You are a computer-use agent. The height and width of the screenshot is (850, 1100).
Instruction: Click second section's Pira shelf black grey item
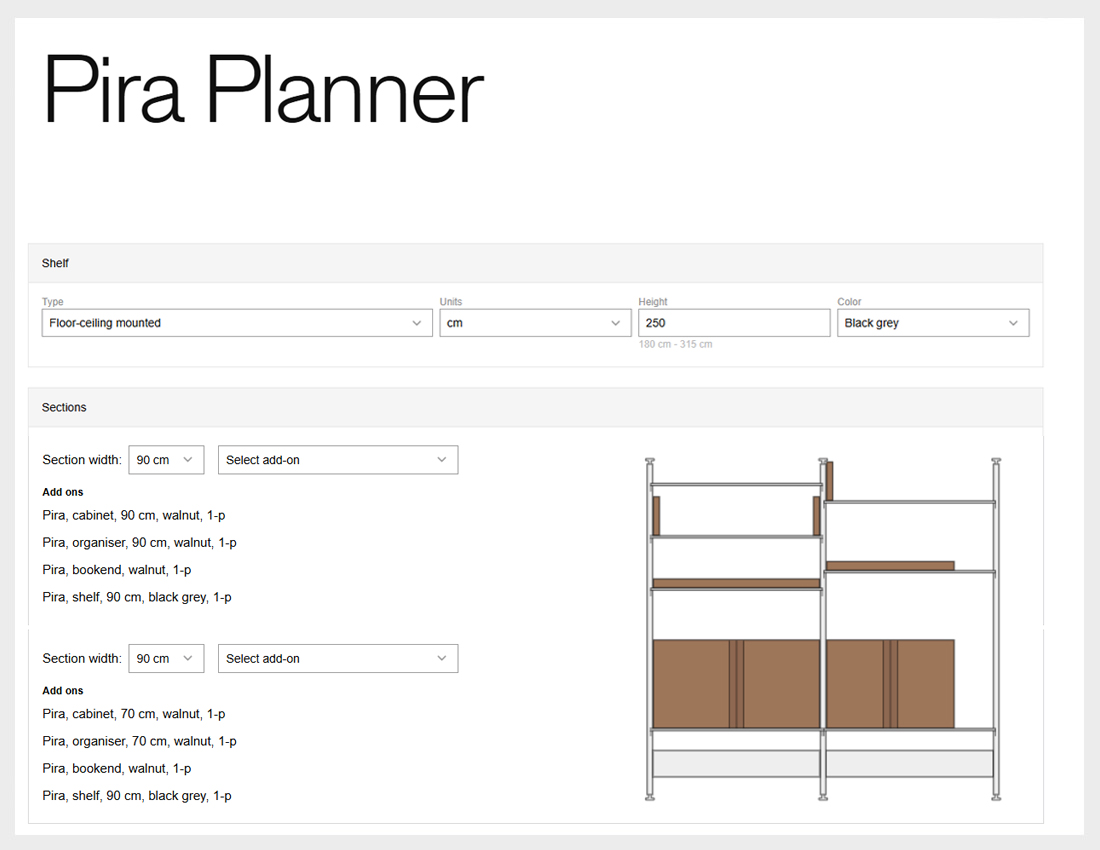[x=136, y=796]
